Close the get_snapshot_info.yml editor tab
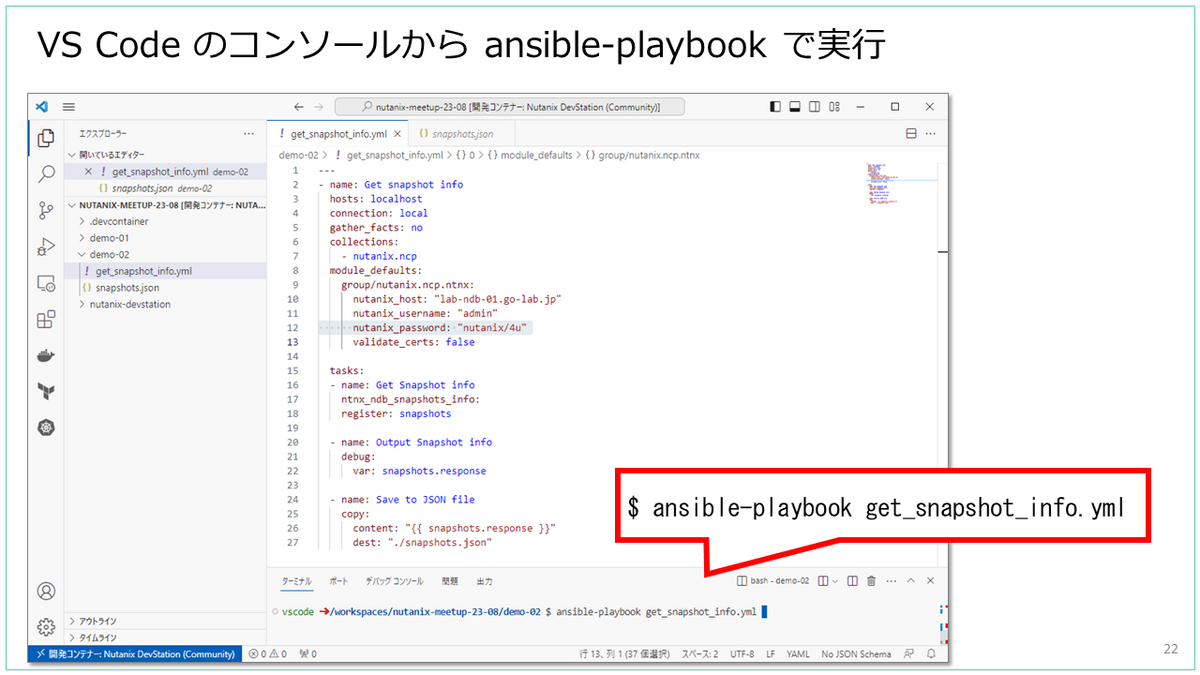This screenshot has width=1200, height=675. 399,133
